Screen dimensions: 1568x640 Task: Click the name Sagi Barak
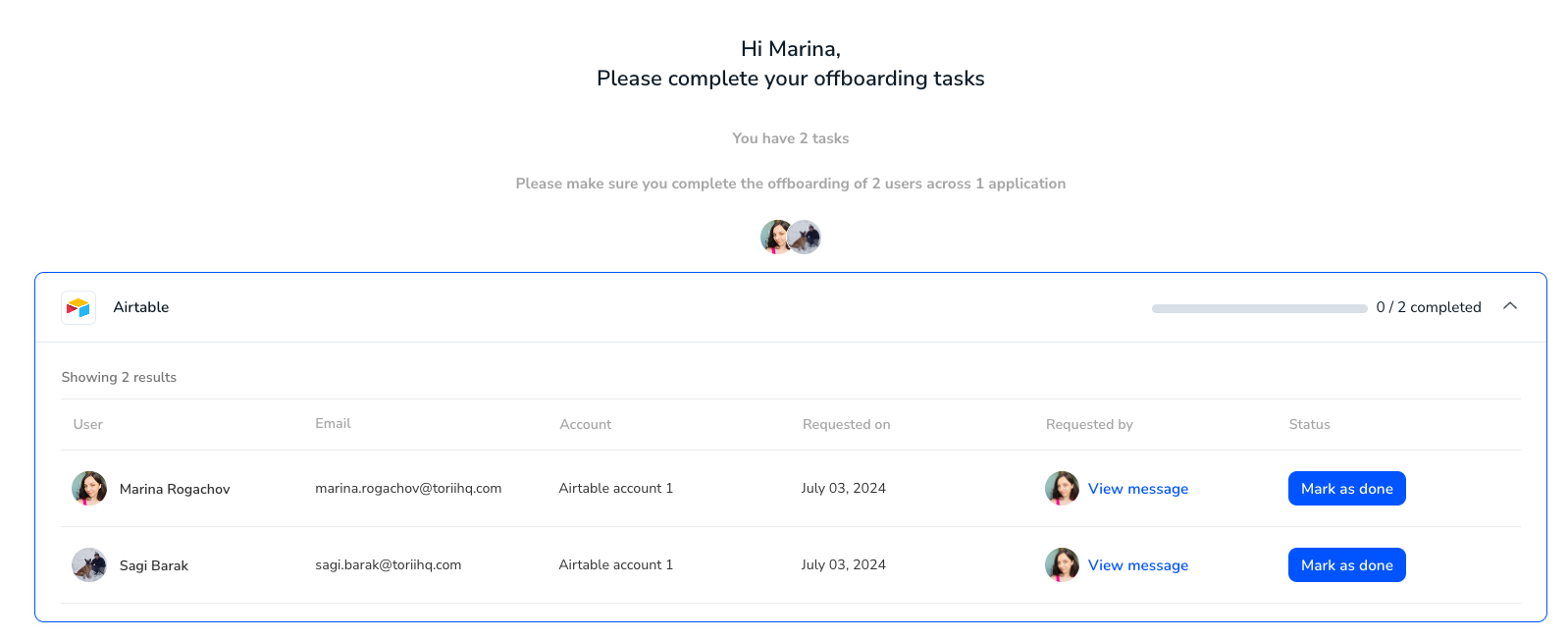(x=154, y=565)
